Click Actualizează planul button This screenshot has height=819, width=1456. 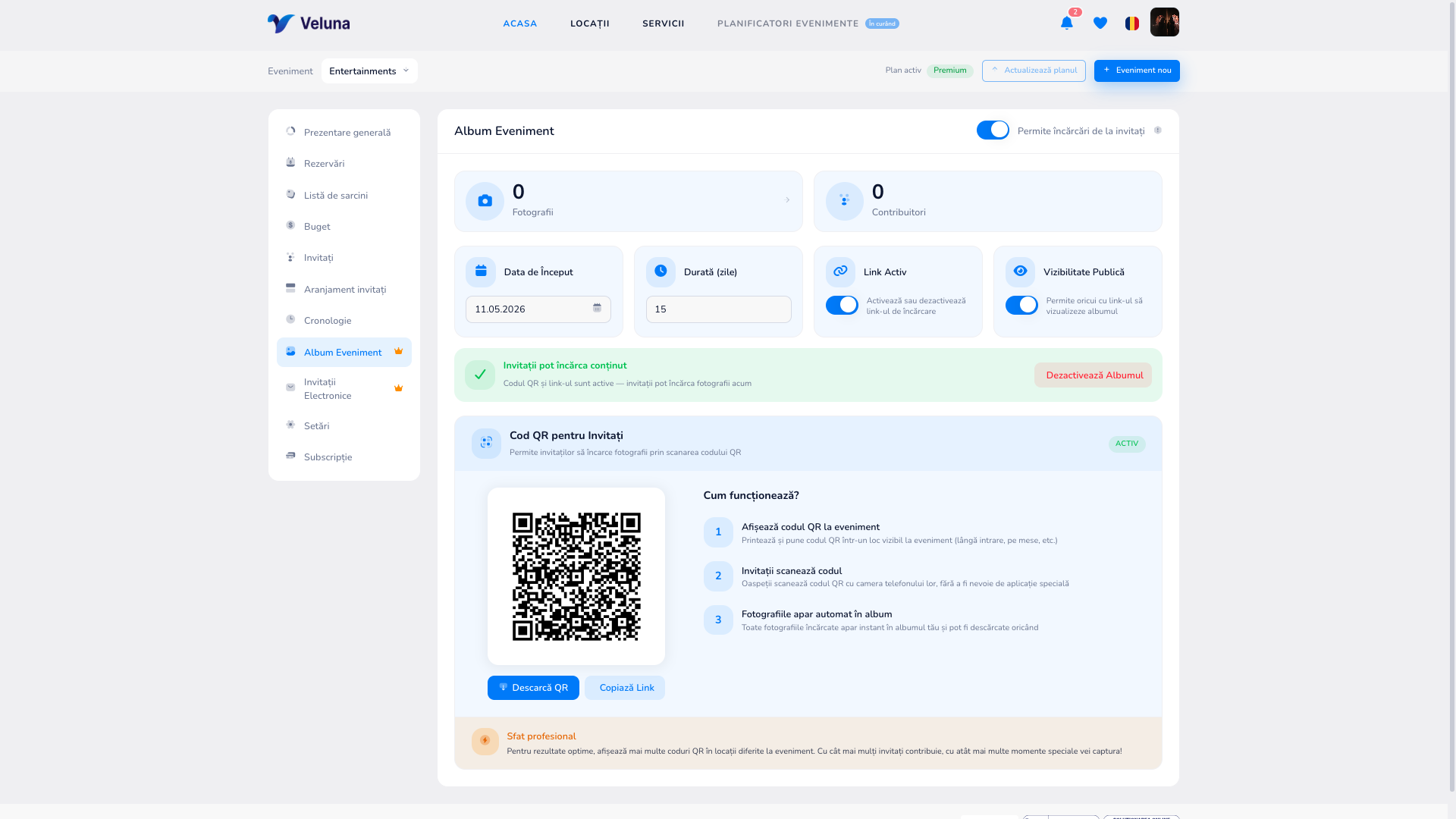1034,71
